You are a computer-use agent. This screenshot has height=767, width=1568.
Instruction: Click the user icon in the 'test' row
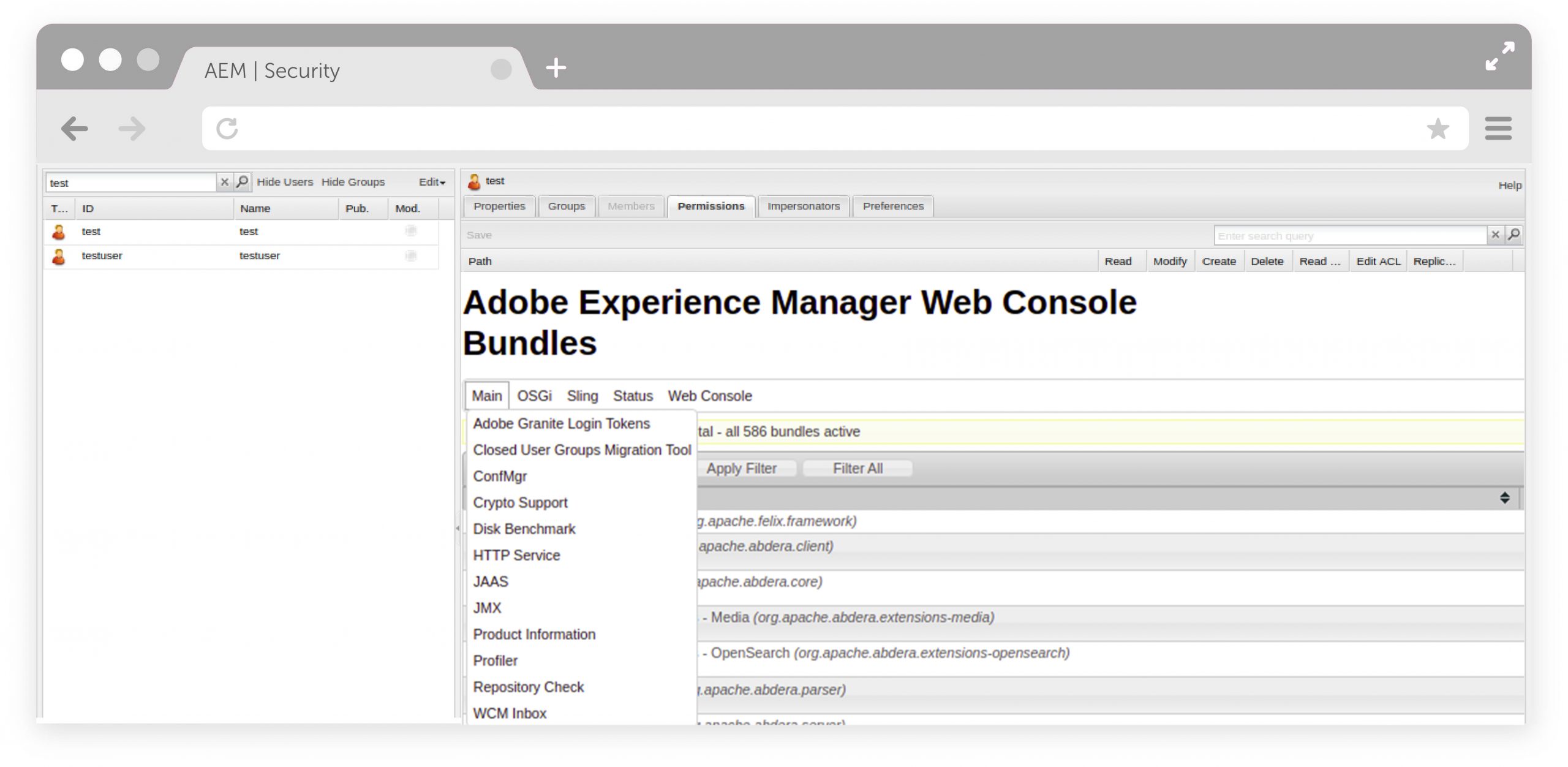point(59,232)
